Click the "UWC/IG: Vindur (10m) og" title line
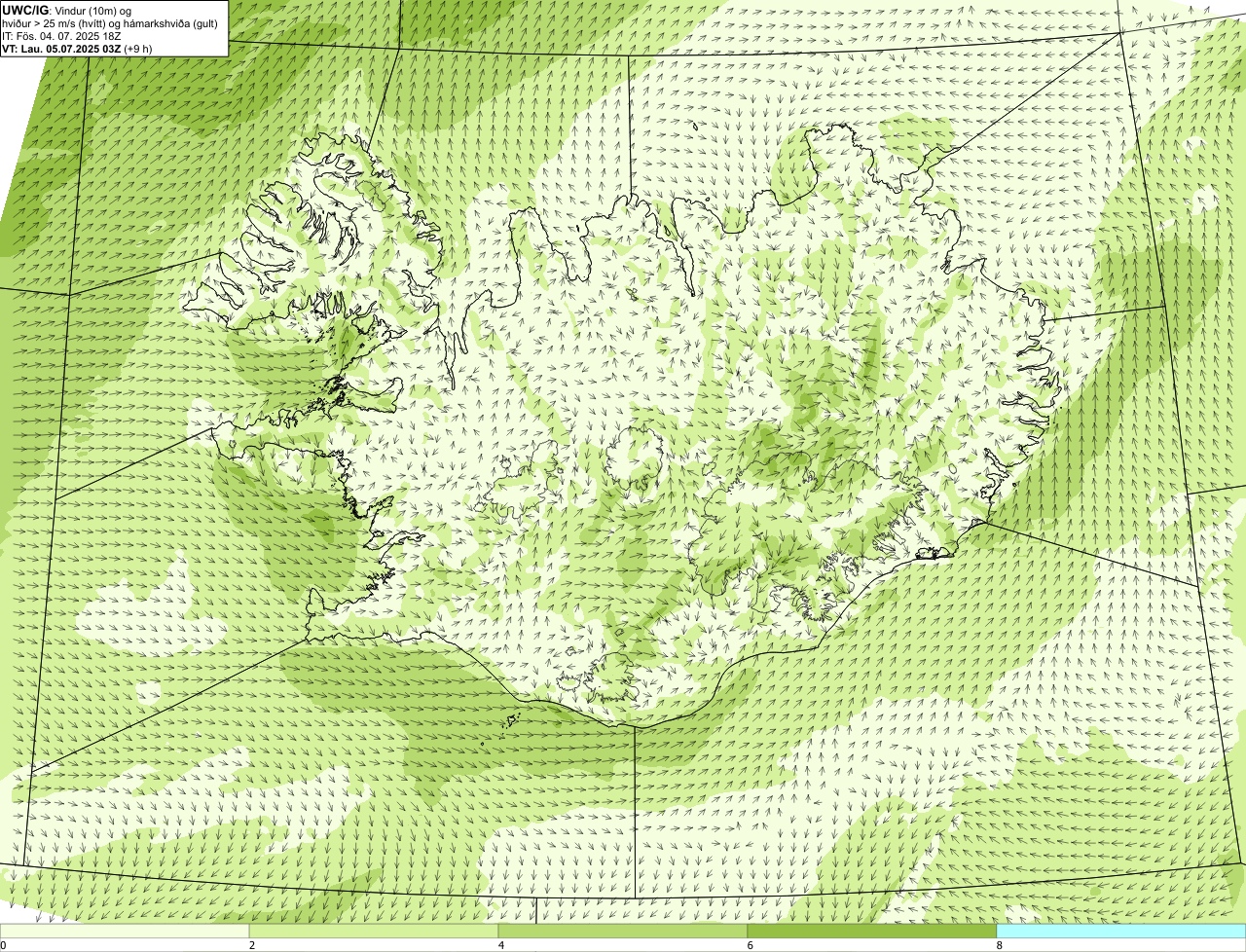The image size is (1246, 952). point(67,10)
